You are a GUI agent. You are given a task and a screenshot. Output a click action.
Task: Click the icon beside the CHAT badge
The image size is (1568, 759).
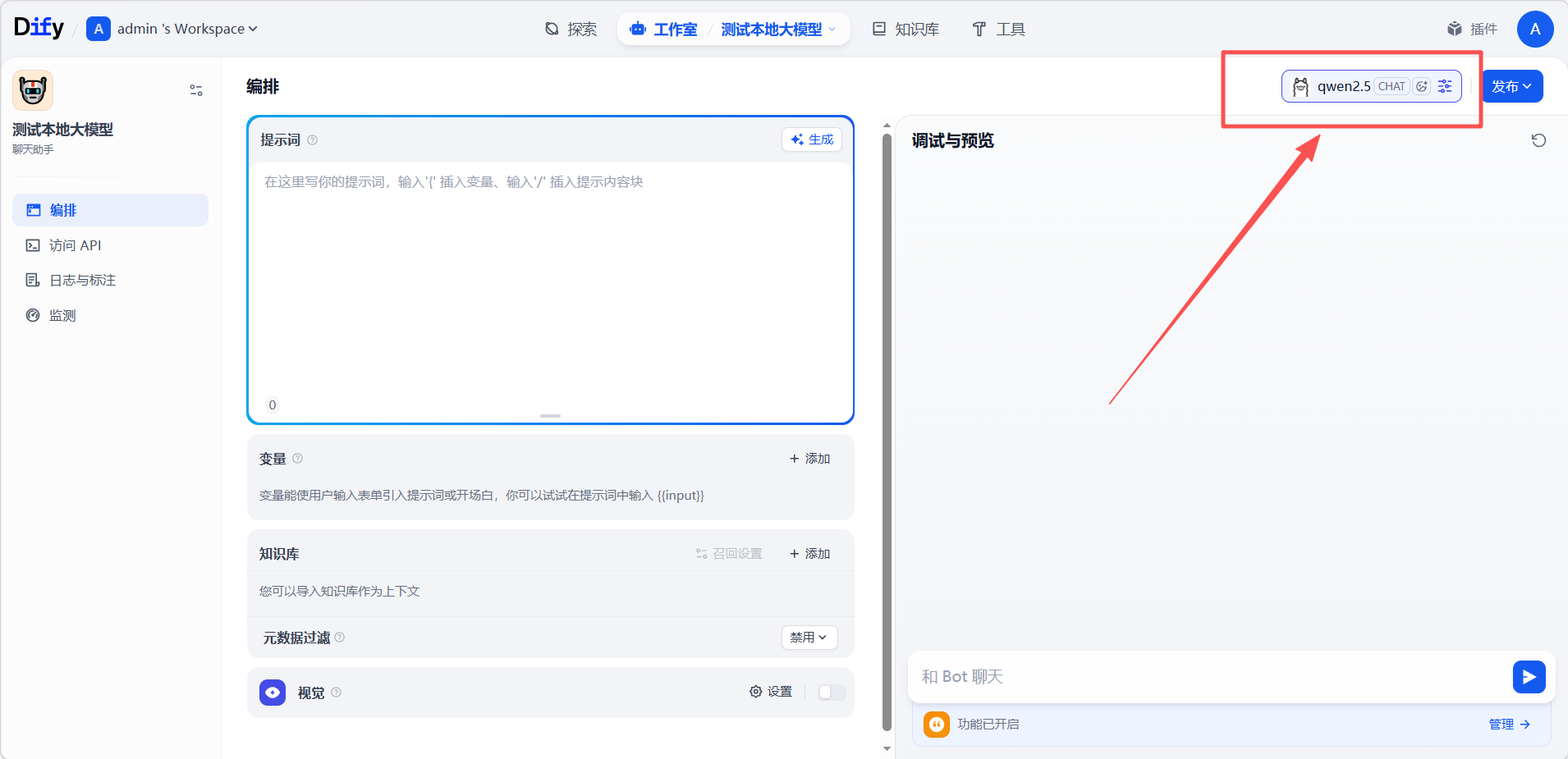pos(1422,86)
